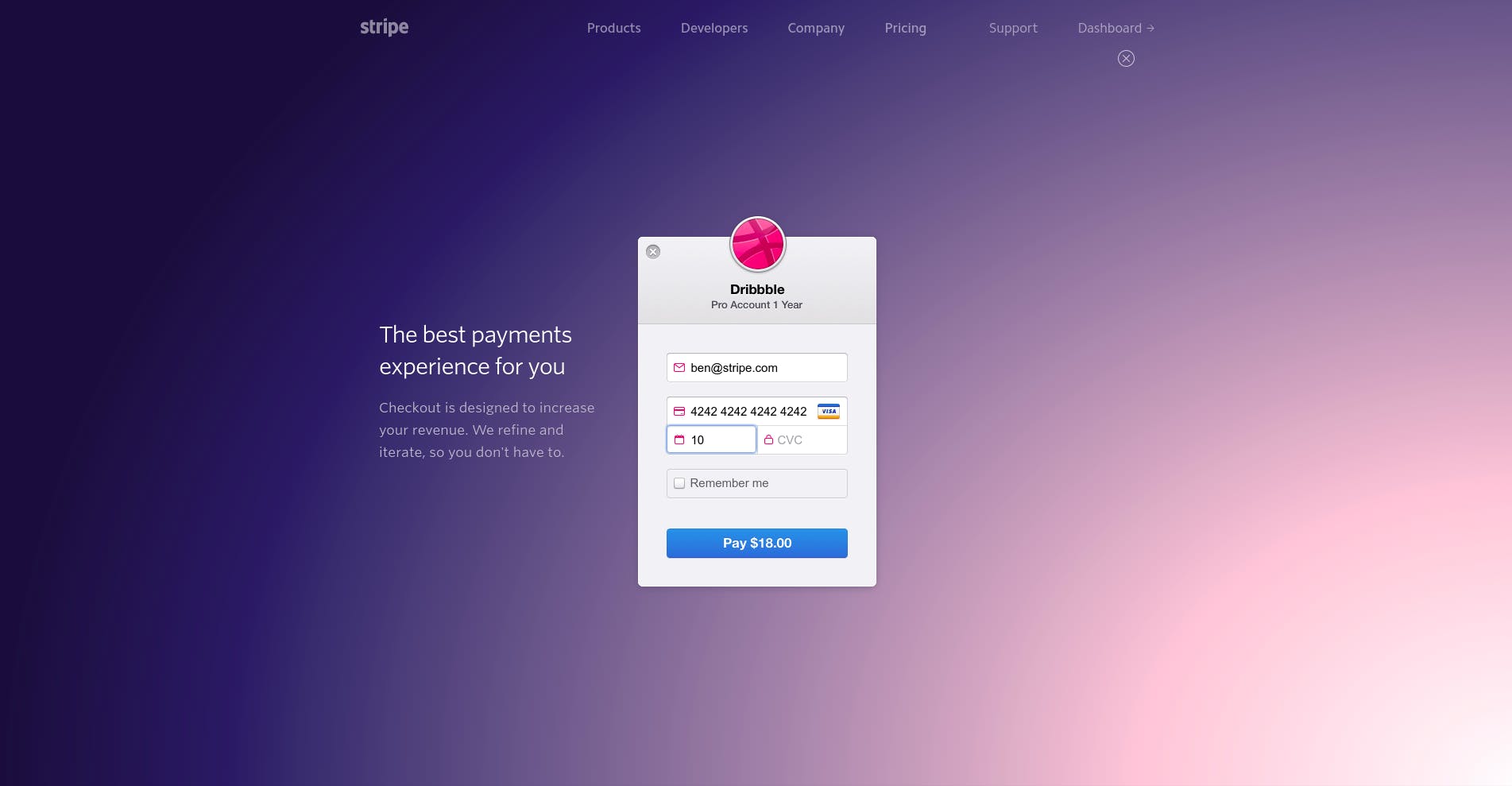Click the Dribbble basketball logo
The image size is (1512, 786).
[757, 244]
